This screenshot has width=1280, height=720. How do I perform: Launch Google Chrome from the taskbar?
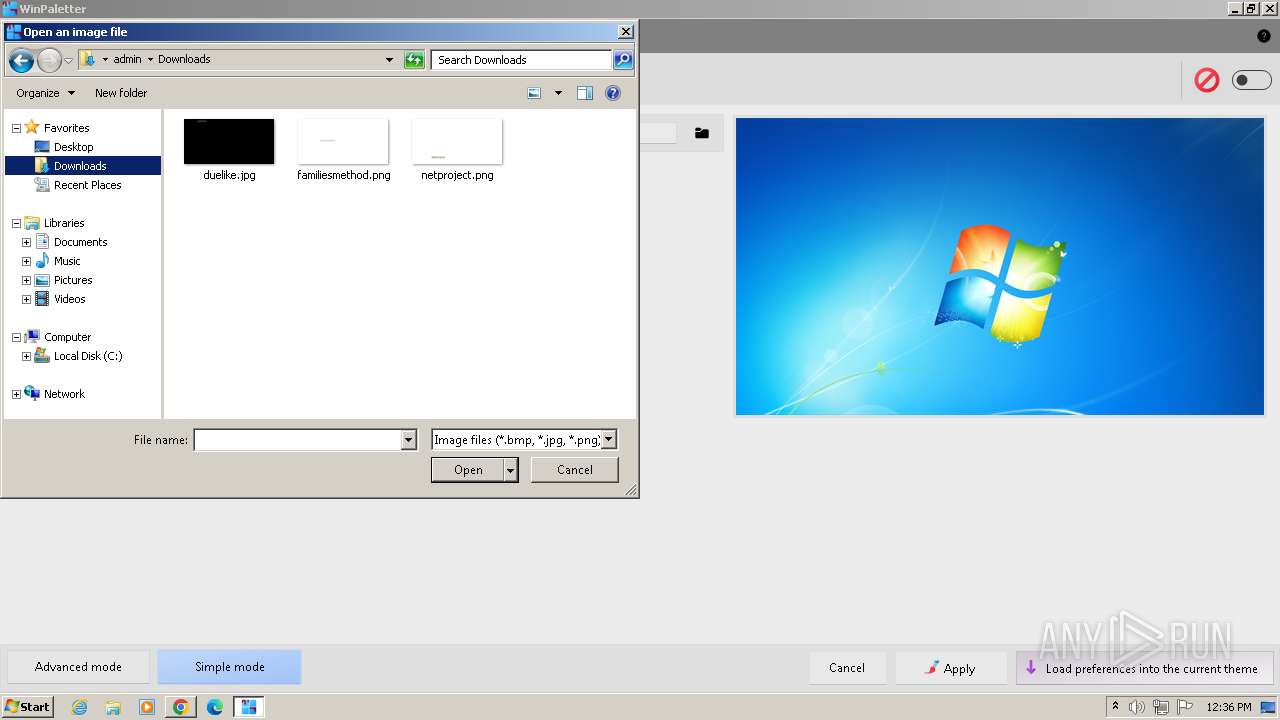pyautogui.click(x=181, y=707)
